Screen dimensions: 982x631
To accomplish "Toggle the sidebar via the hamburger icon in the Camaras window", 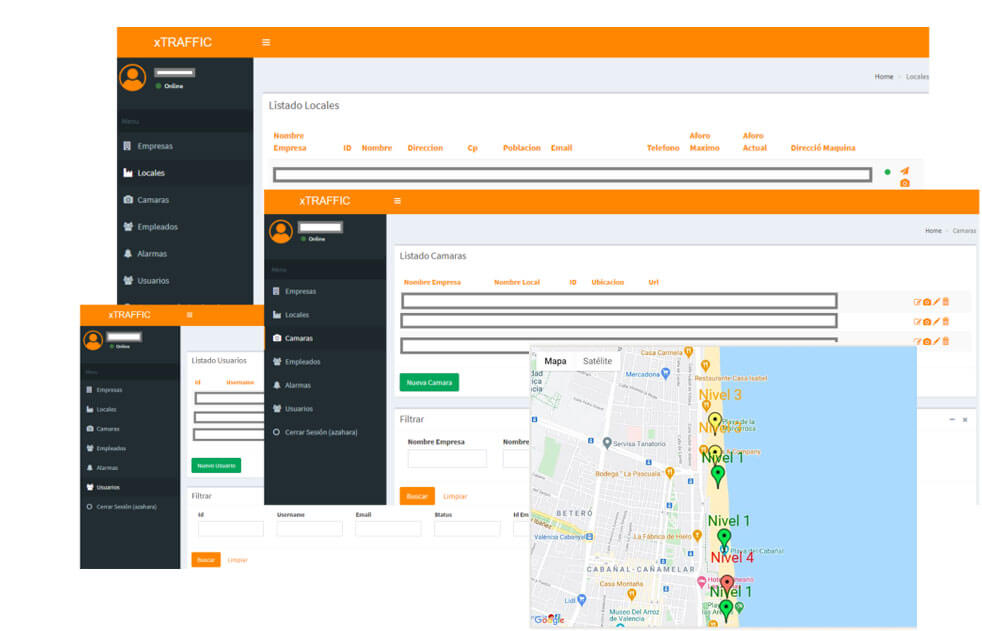I will coord(397,201).
